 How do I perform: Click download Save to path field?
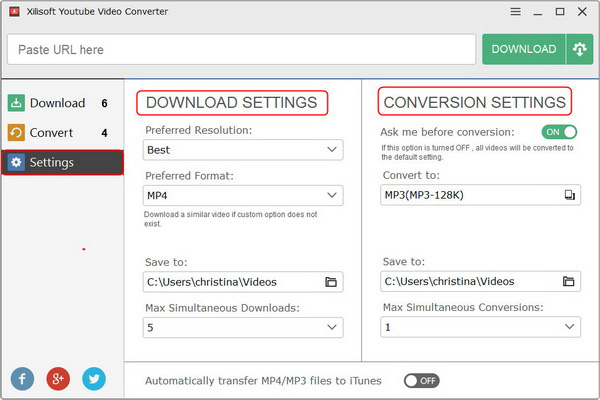[243, 282]
